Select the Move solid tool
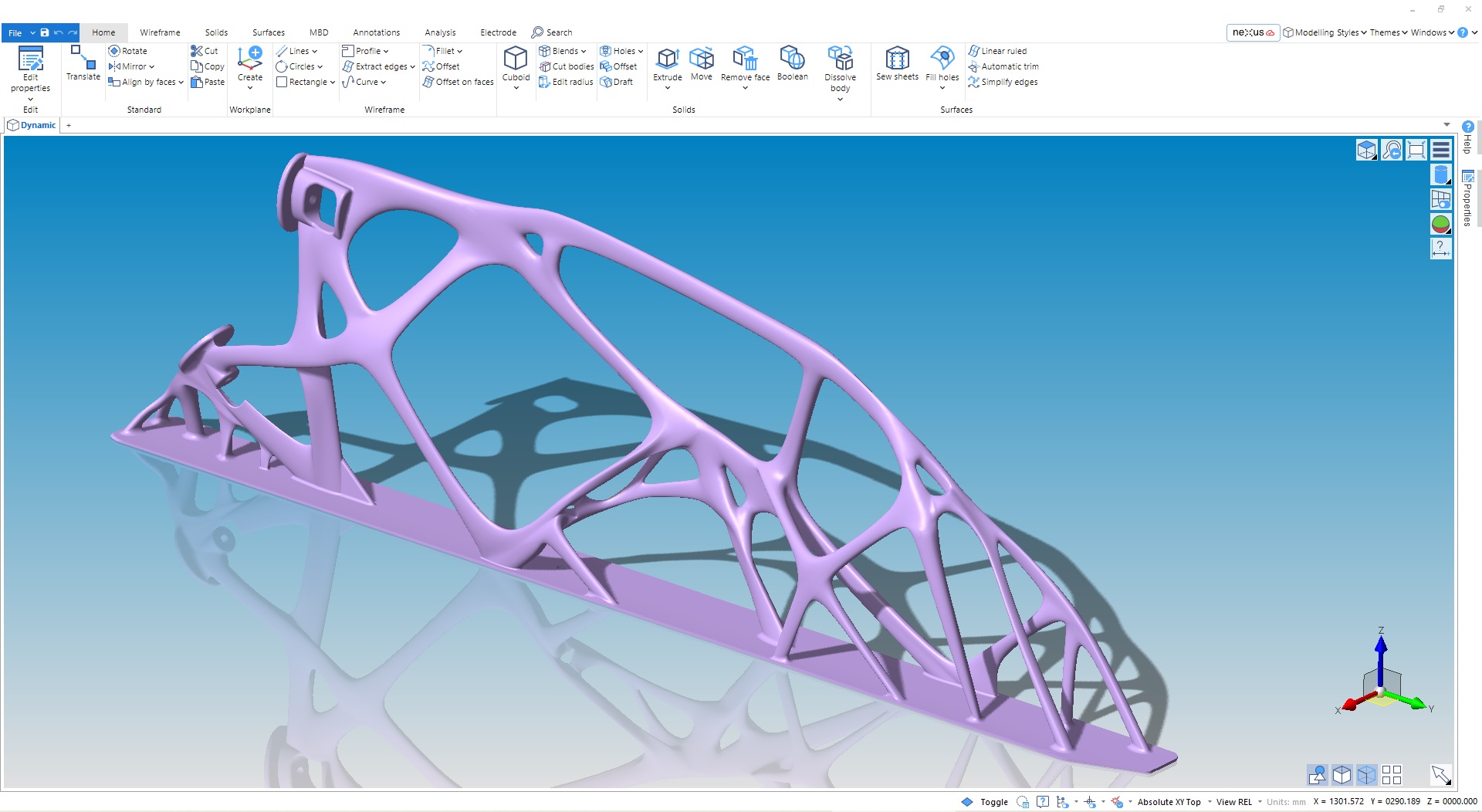 [x=702, y=63]
